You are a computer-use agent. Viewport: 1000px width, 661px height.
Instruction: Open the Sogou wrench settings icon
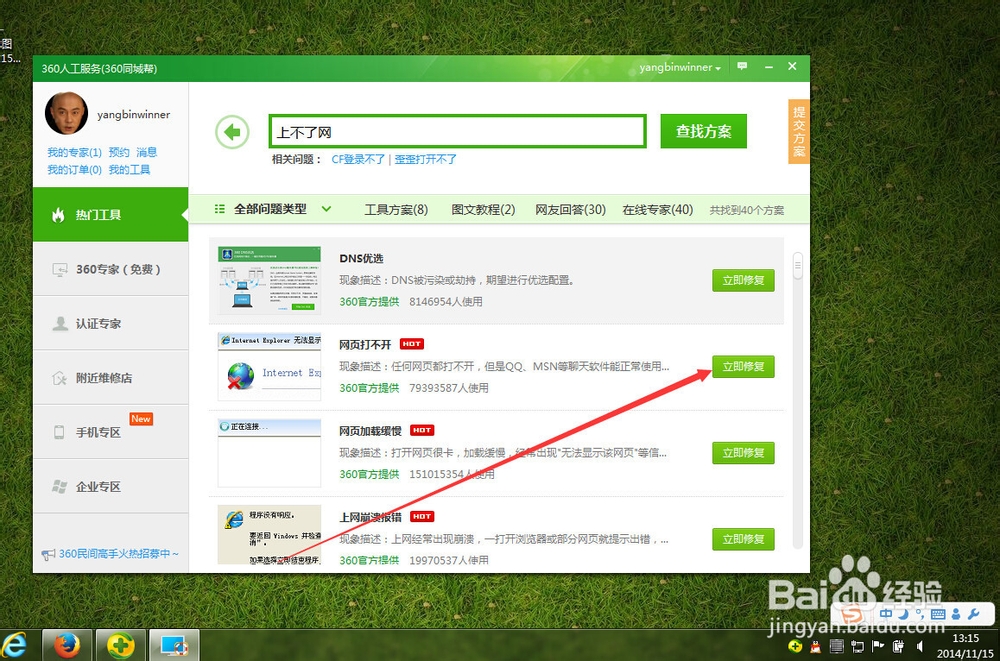(974, 614)
